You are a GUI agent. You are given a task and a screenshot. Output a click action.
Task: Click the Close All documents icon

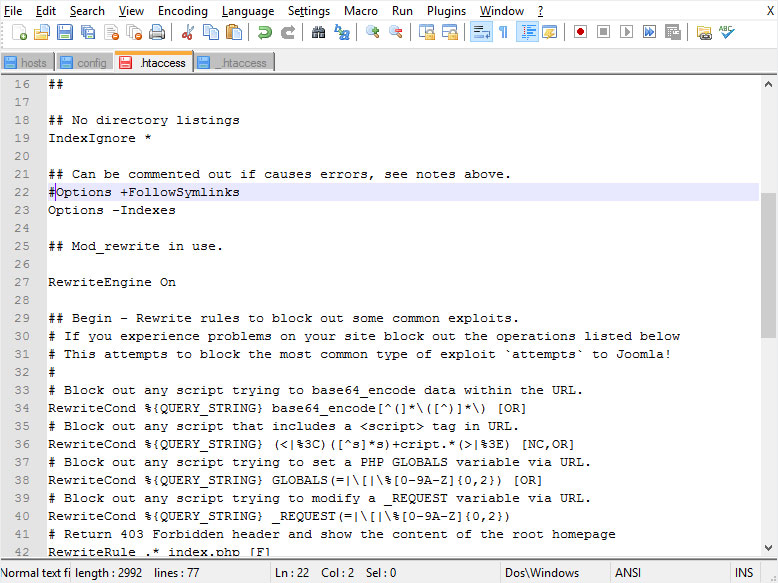tap(134, 32)
